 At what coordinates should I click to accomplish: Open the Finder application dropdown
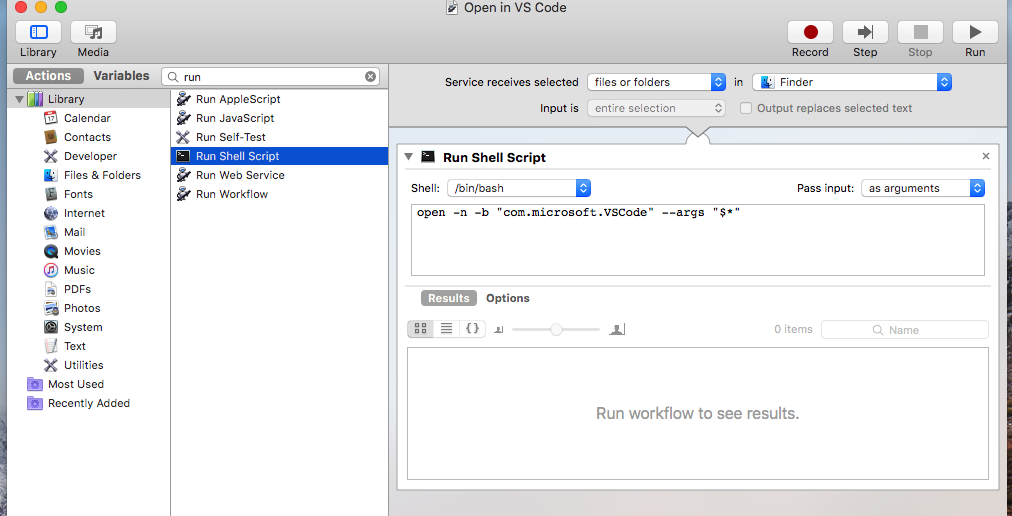pos(852,82)
